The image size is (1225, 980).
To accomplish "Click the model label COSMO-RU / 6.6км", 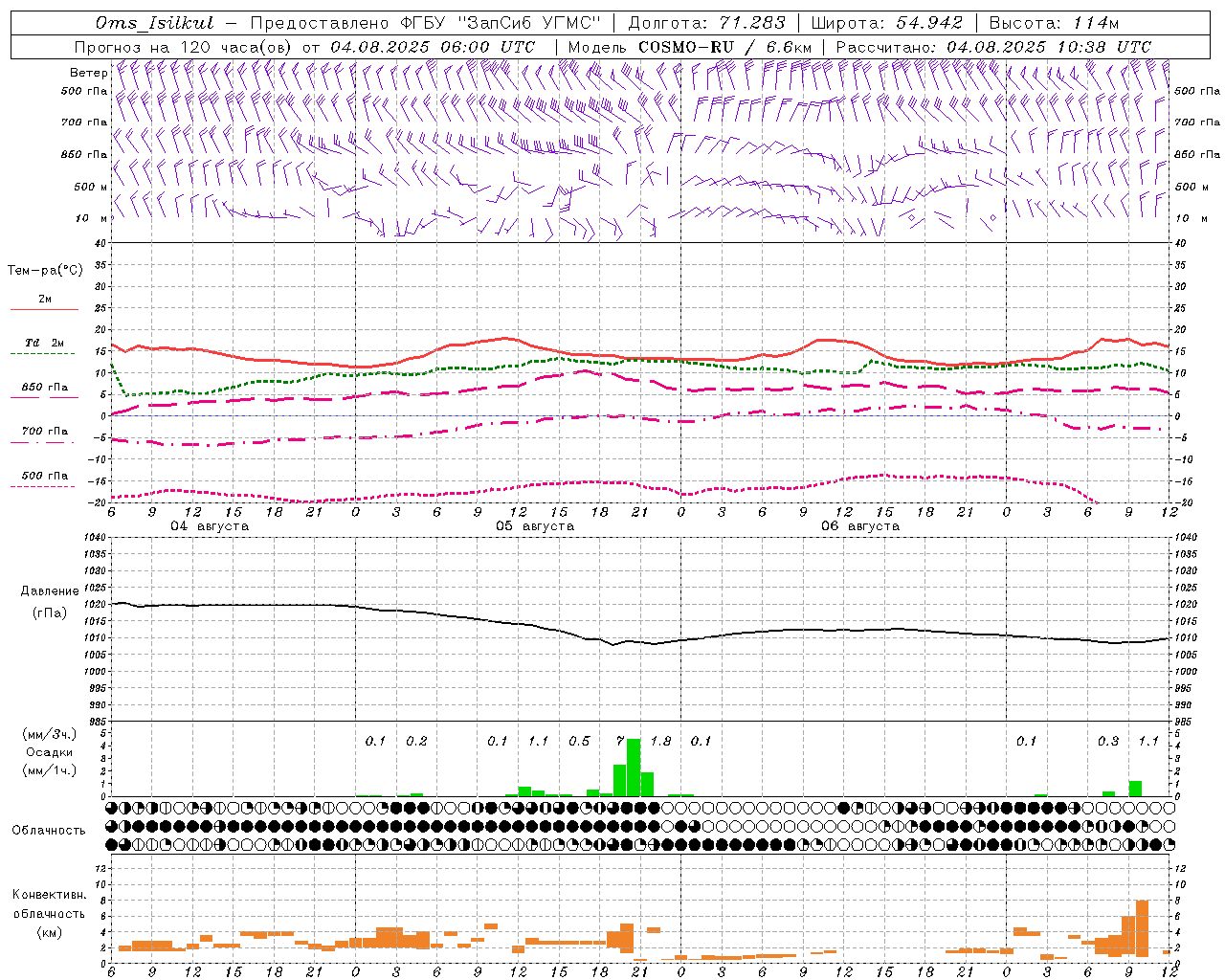I will (724, 47).
